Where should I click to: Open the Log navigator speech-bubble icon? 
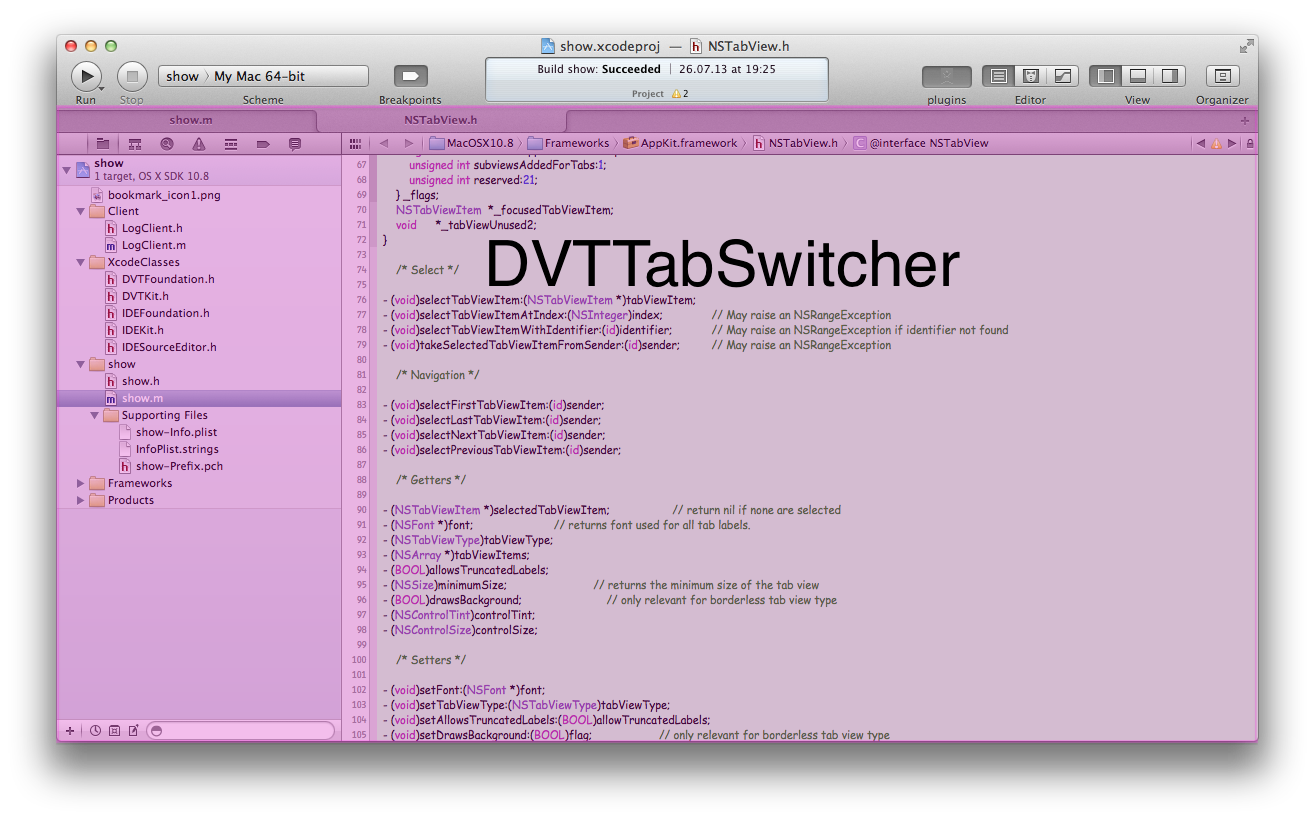pyautogui.click(x=295, y=144)
